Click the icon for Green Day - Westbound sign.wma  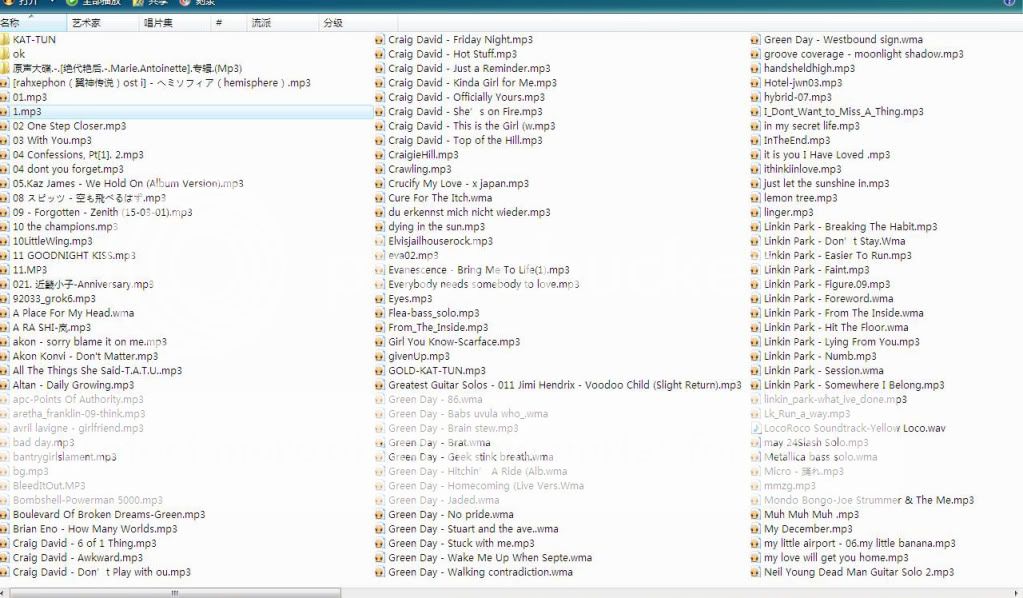coord(756,40)
